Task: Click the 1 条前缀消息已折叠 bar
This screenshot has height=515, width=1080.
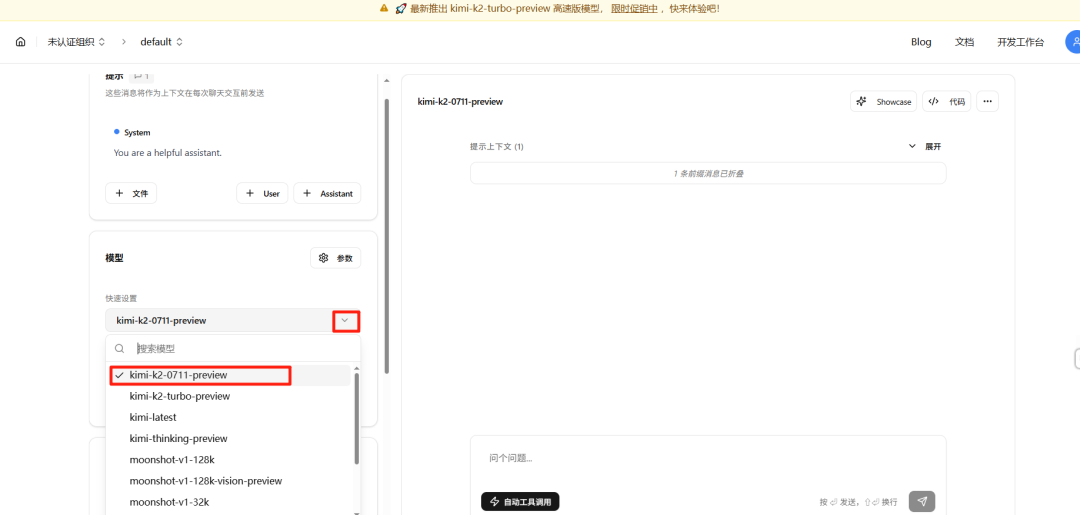Action: pos(708,174)
